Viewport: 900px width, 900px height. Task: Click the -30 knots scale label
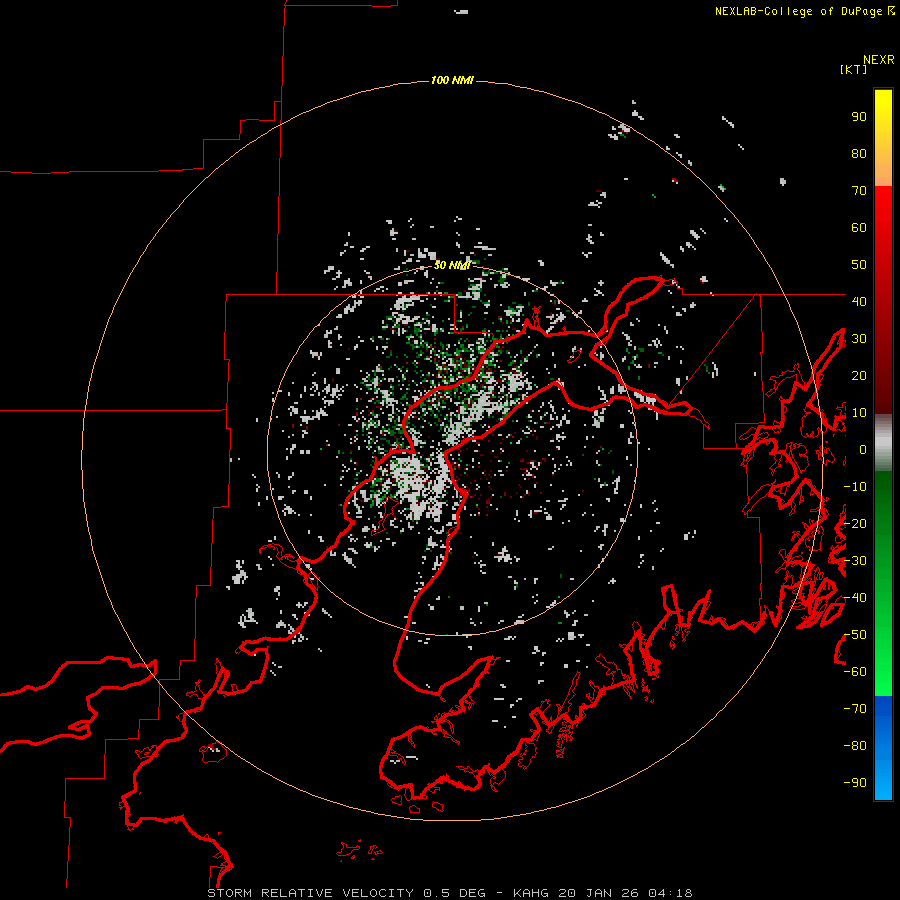[x=855, y=561]
